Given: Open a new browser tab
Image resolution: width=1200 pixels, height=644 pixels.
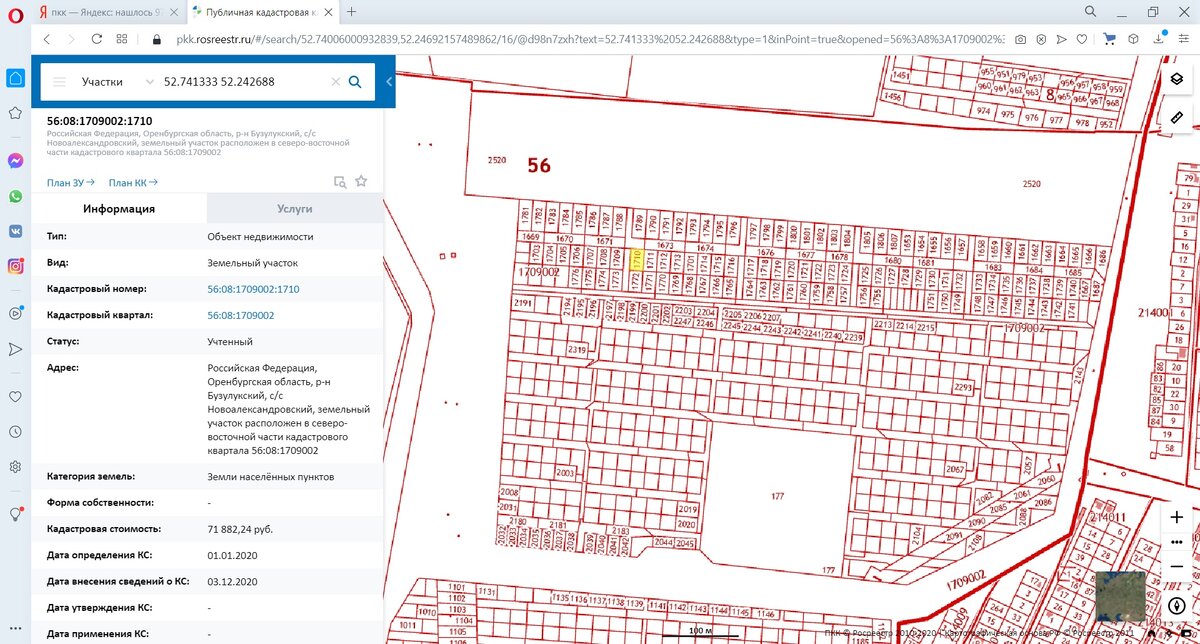Looking at the screenshot, I should [352, 11].
